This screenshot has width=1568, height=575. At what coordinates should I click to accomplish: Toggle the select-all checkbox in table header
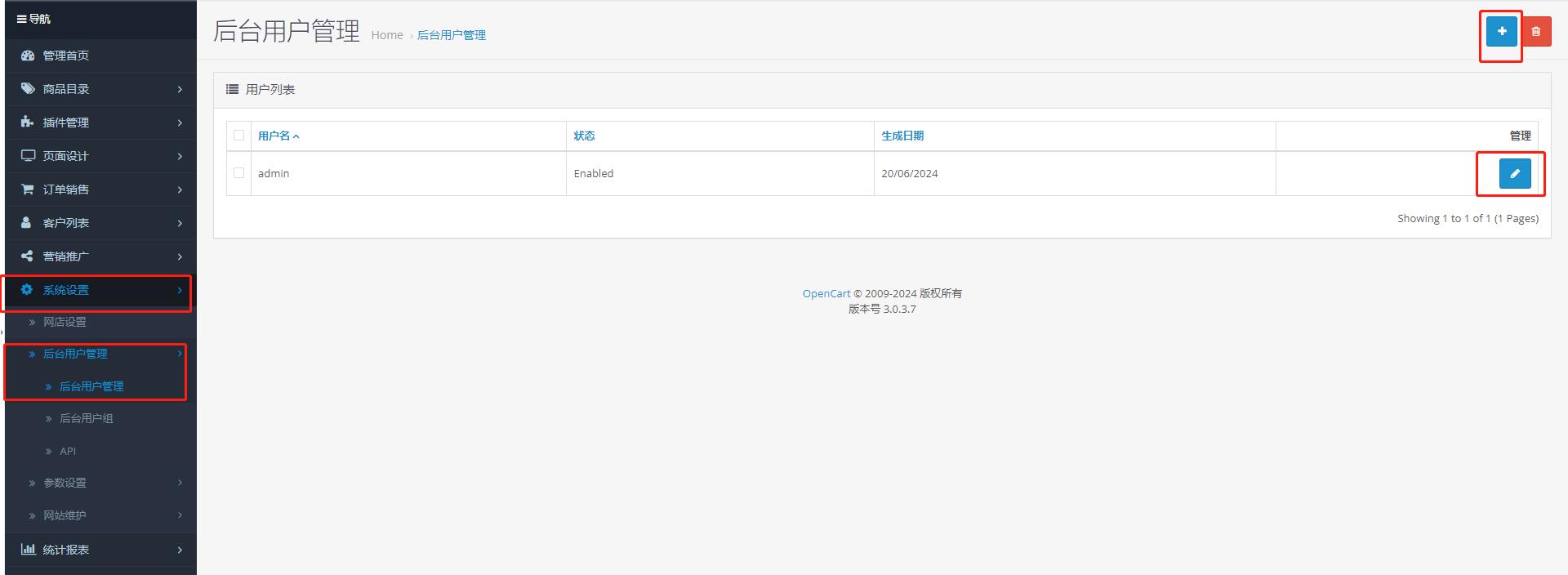[238, 136]
